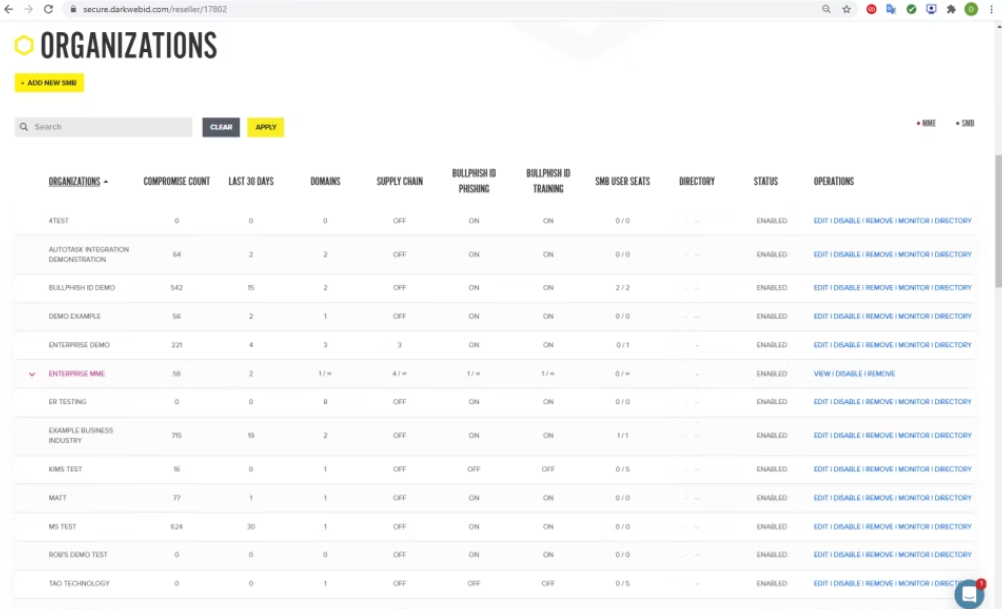Click inside the Search input field
Image resolution: width=1002 pixels, height=609 pixels.
104,127
